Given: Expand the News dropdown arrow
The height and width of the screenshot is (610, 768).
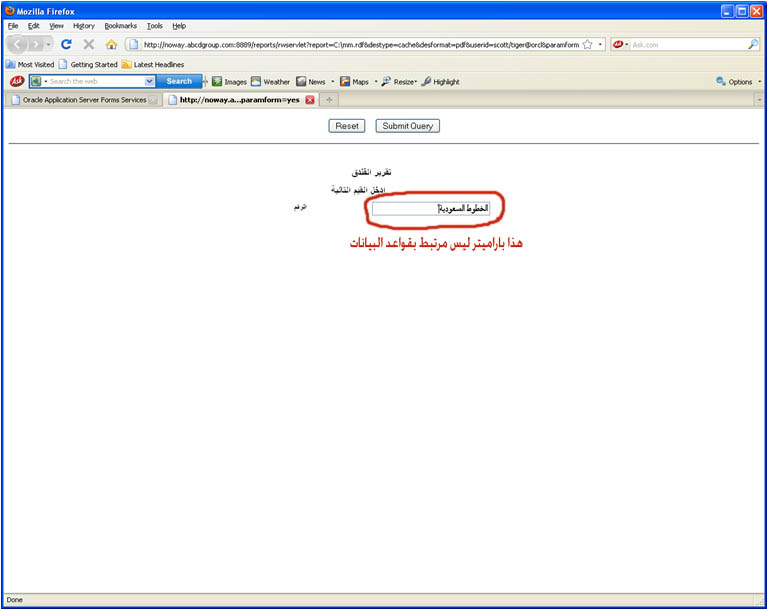Looking at the screenshot, I should pyautogui.click(x=333, y=82).
